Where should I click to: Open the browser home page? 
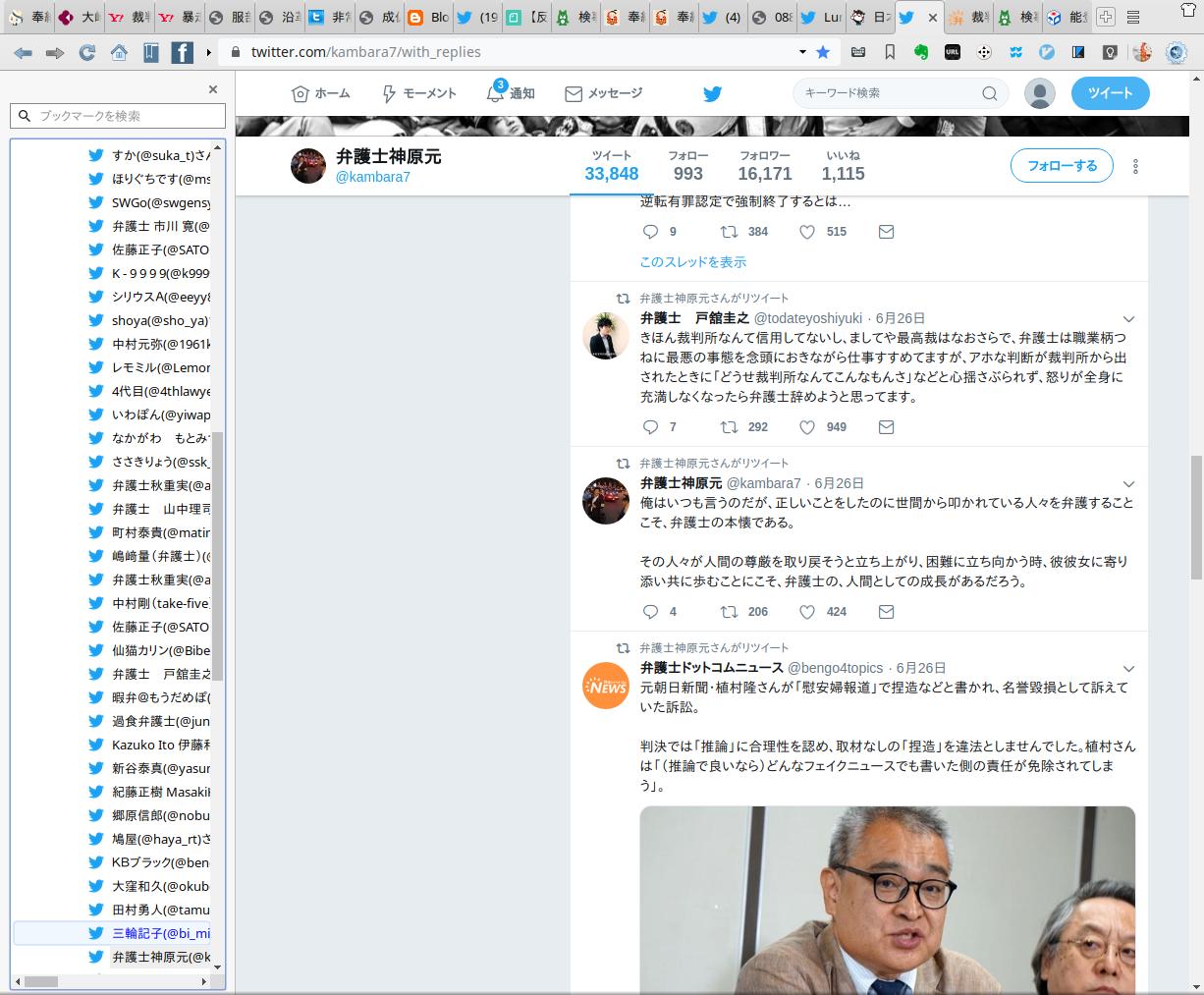(119, 53)
